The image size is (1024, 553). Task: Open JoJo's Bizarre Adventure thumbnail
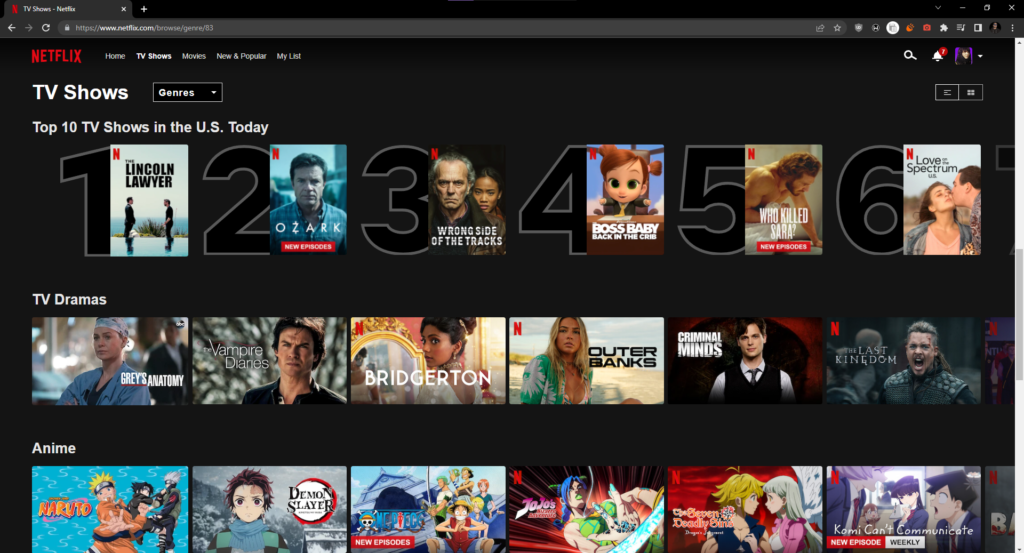pyautogui.click(x=586, y=509)
